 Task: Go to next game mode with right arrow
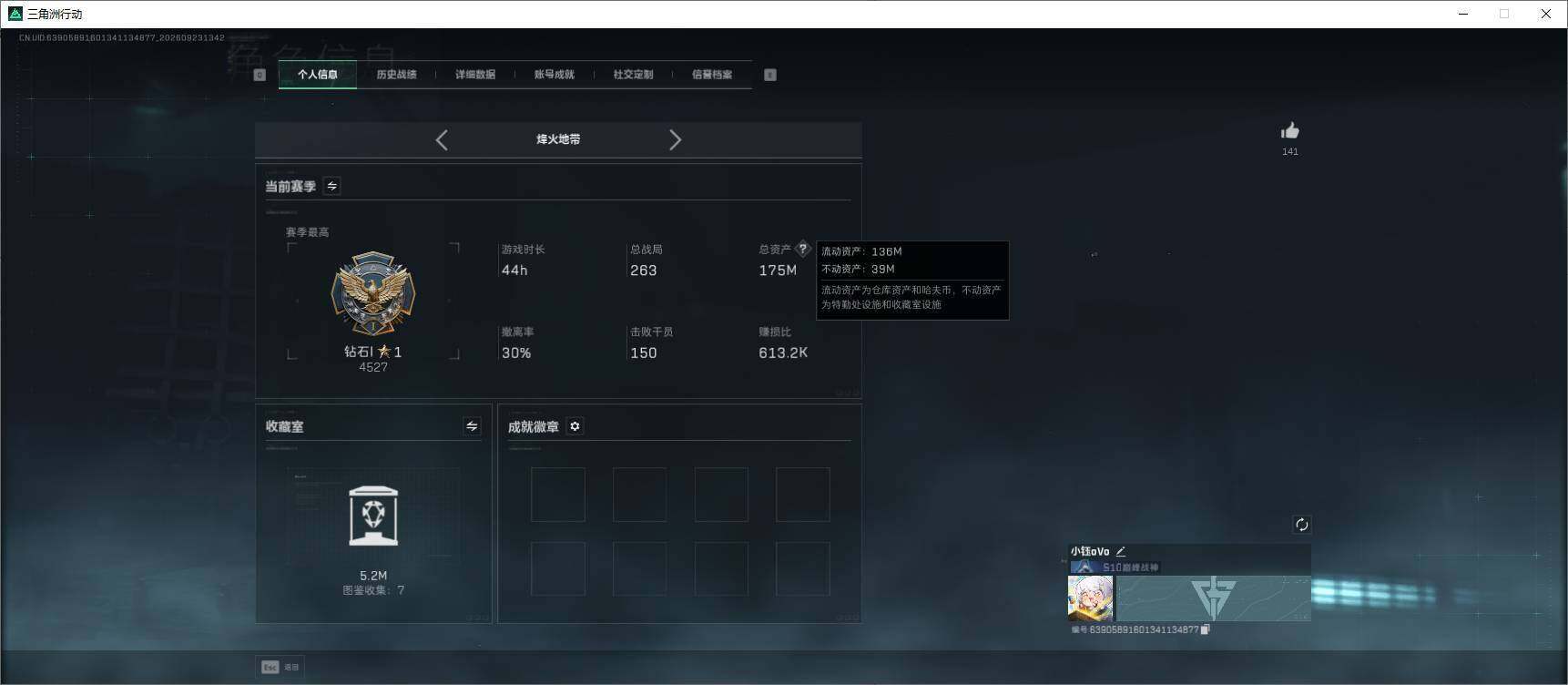coord(675,139)
